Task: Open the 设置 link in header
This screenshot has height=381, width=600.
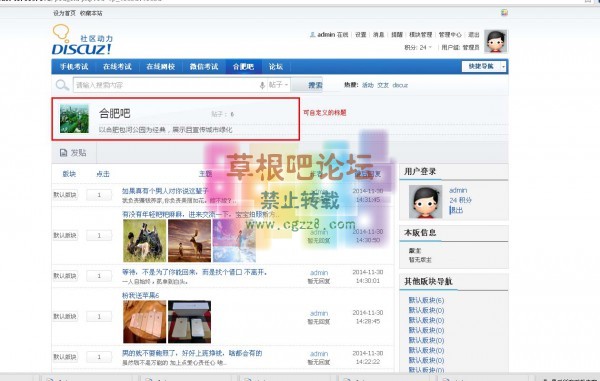Action: pos(360,35)
